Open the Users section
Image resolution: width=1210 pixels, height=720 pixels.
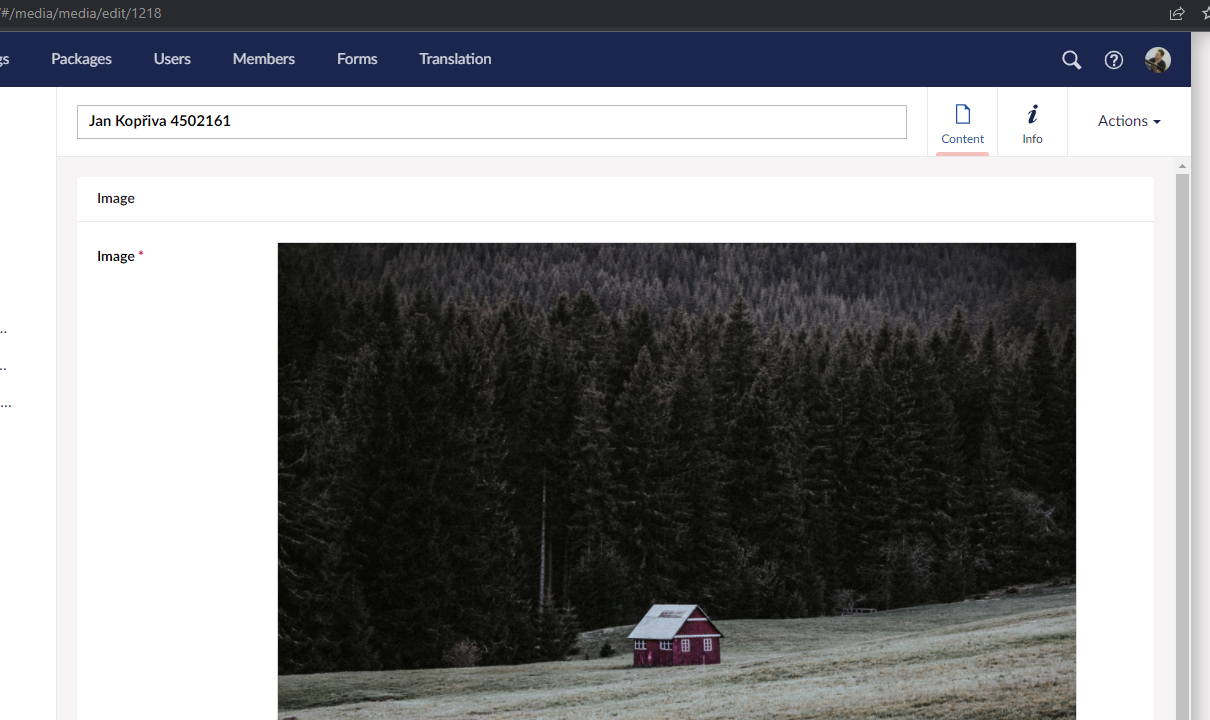[x=171, y=59]
